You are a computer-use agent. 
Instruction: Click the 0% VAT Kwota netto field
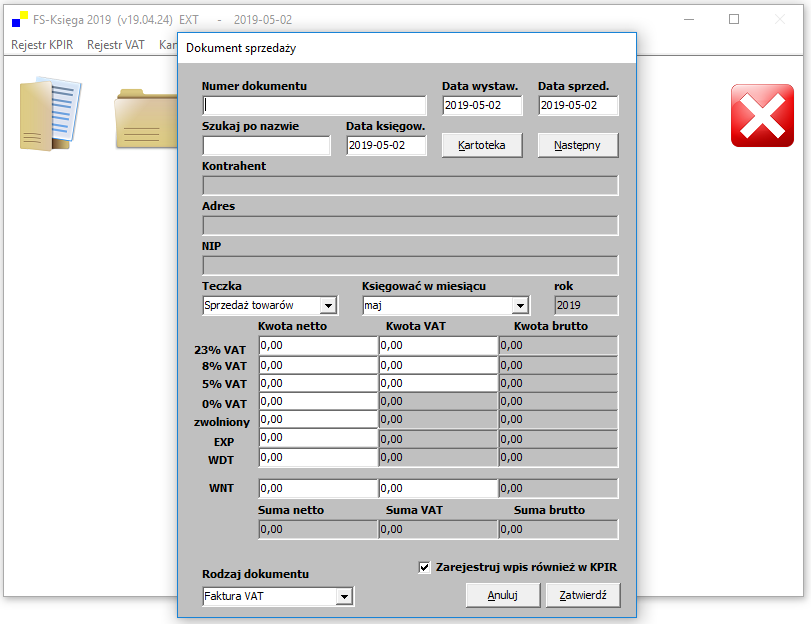318,402
